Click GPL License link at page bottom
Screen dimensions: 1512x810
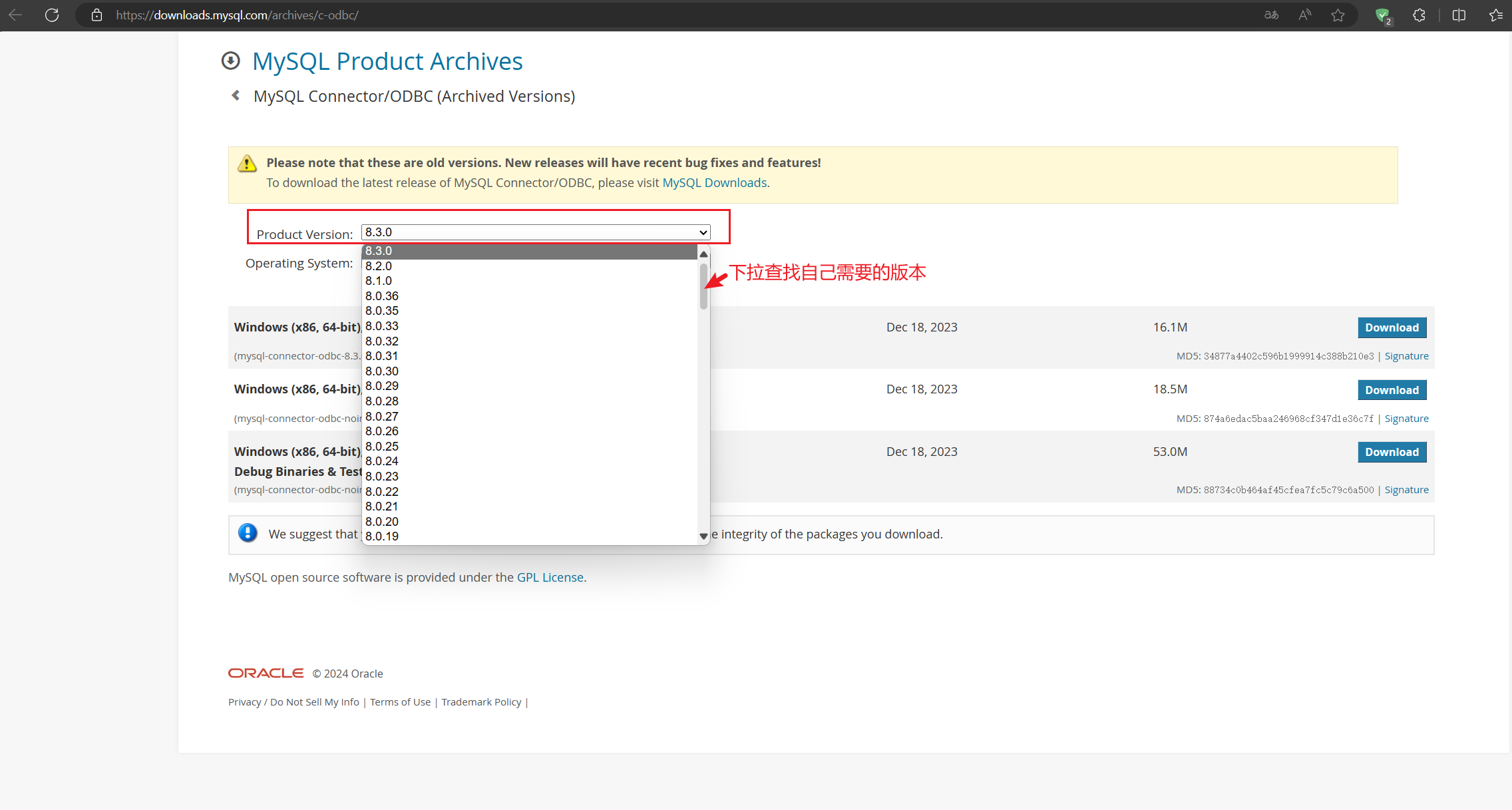click(549, 577)
